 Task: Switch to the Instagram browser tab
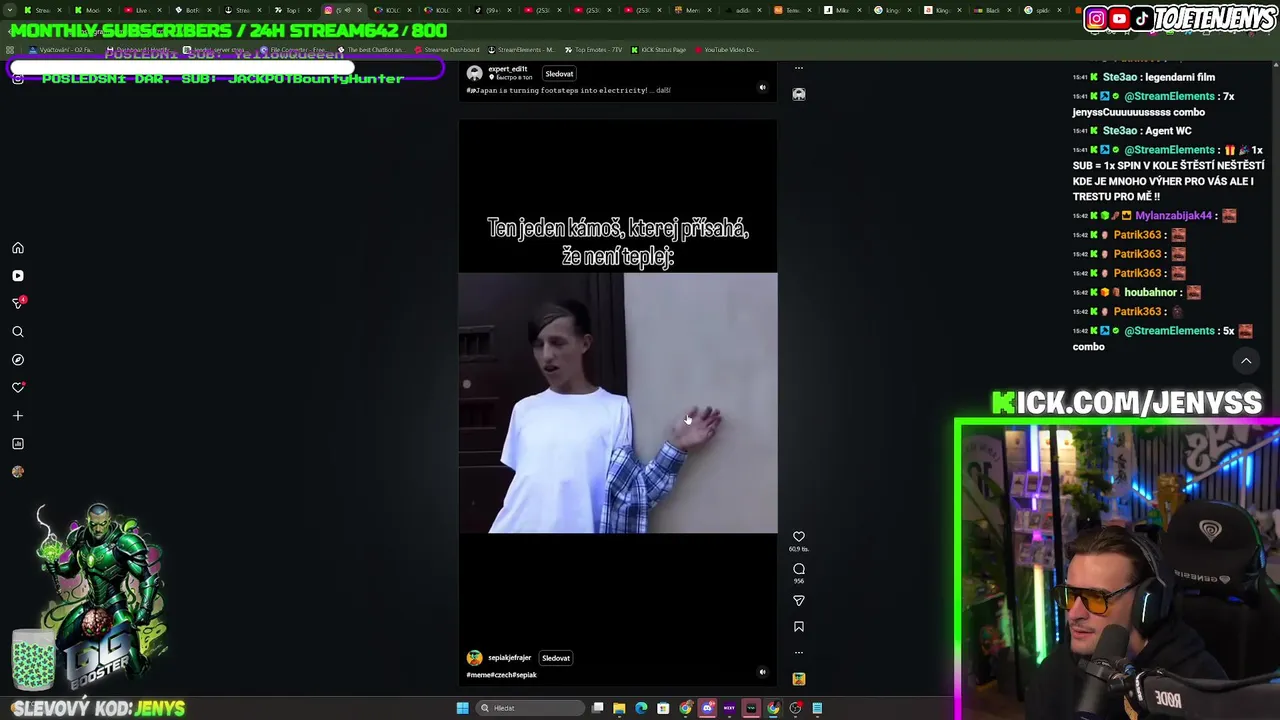tap(342, 10)
